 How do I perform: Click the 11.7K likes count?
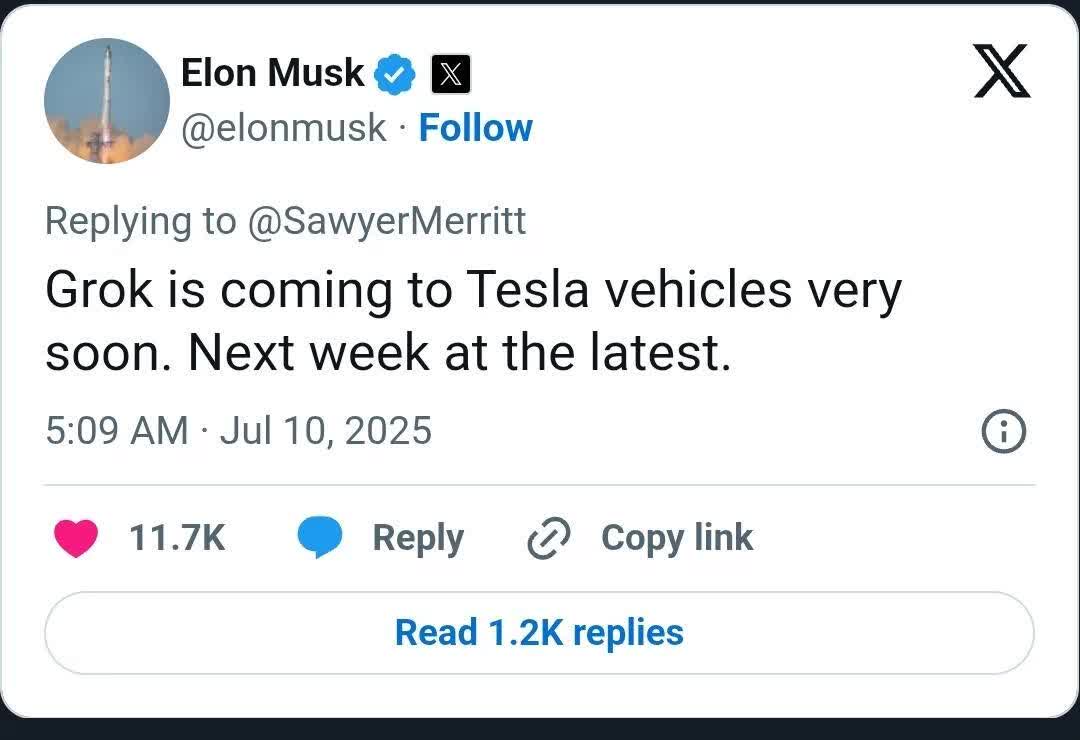pyautogui.click(x=177, y=537)
